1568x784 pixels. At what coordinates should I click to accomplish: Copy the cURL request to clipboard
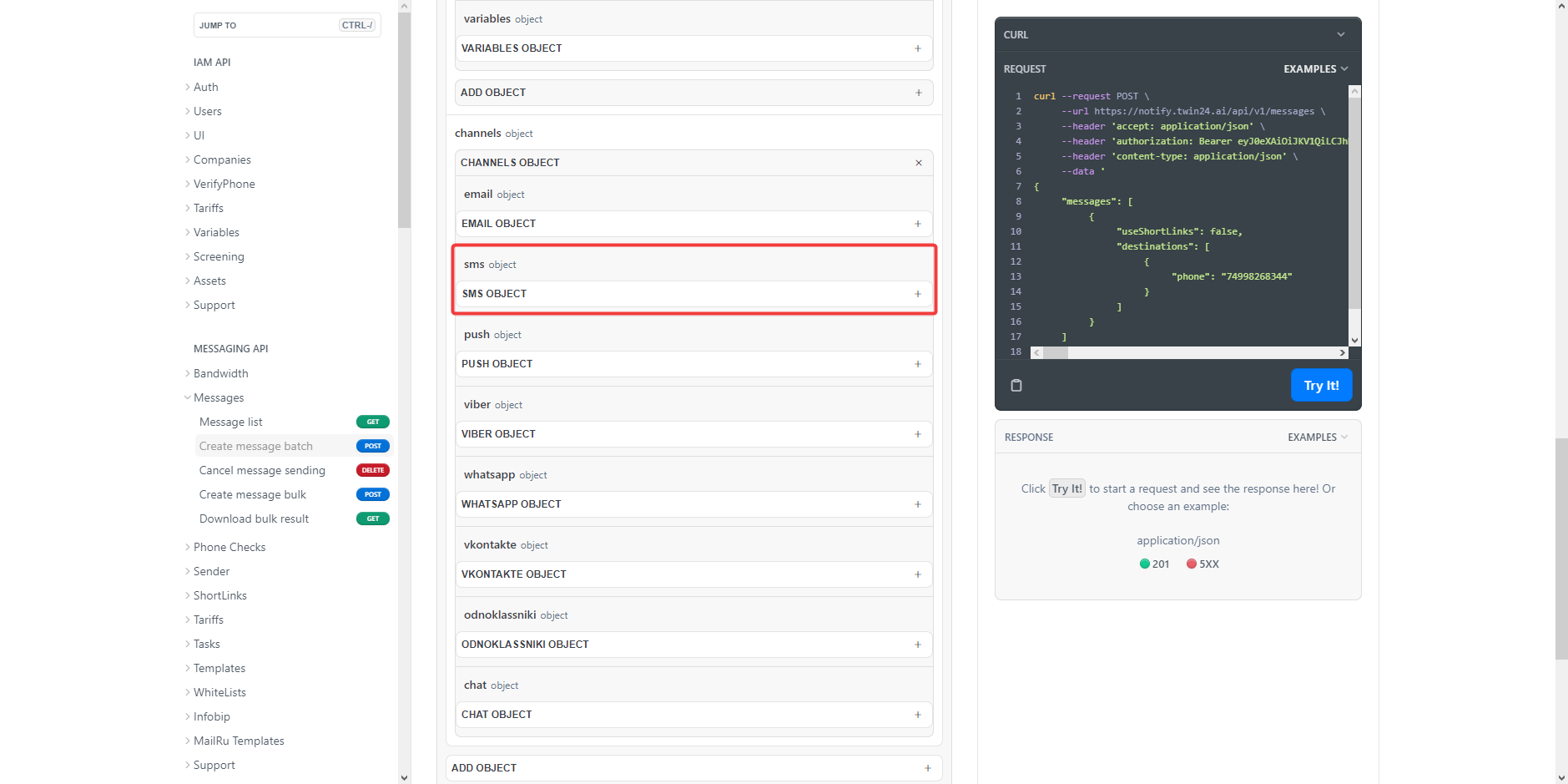1016,385
